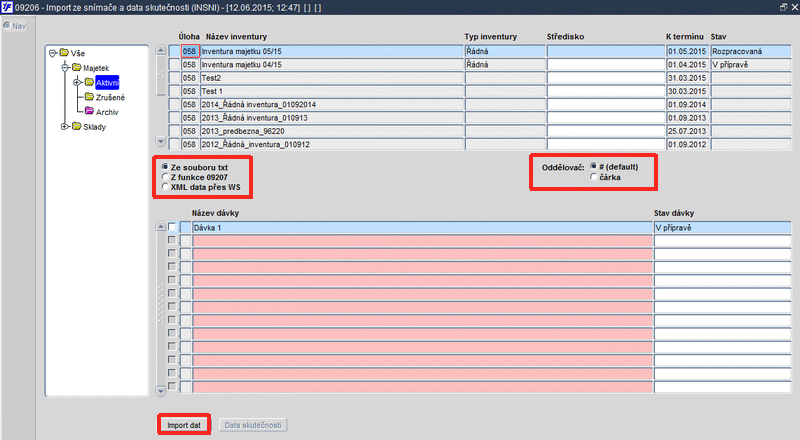Select row Inventura majetku 04/15

tap(332, 64)
